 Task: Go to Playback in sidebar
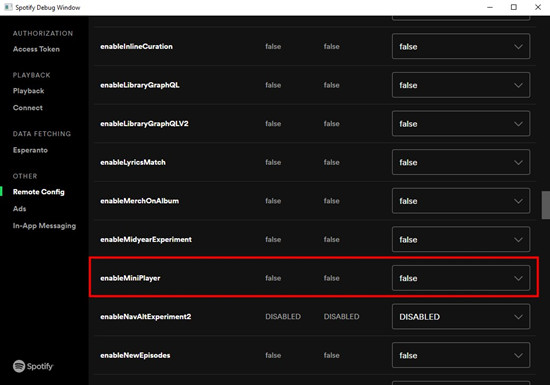click(x=28, y=91)
